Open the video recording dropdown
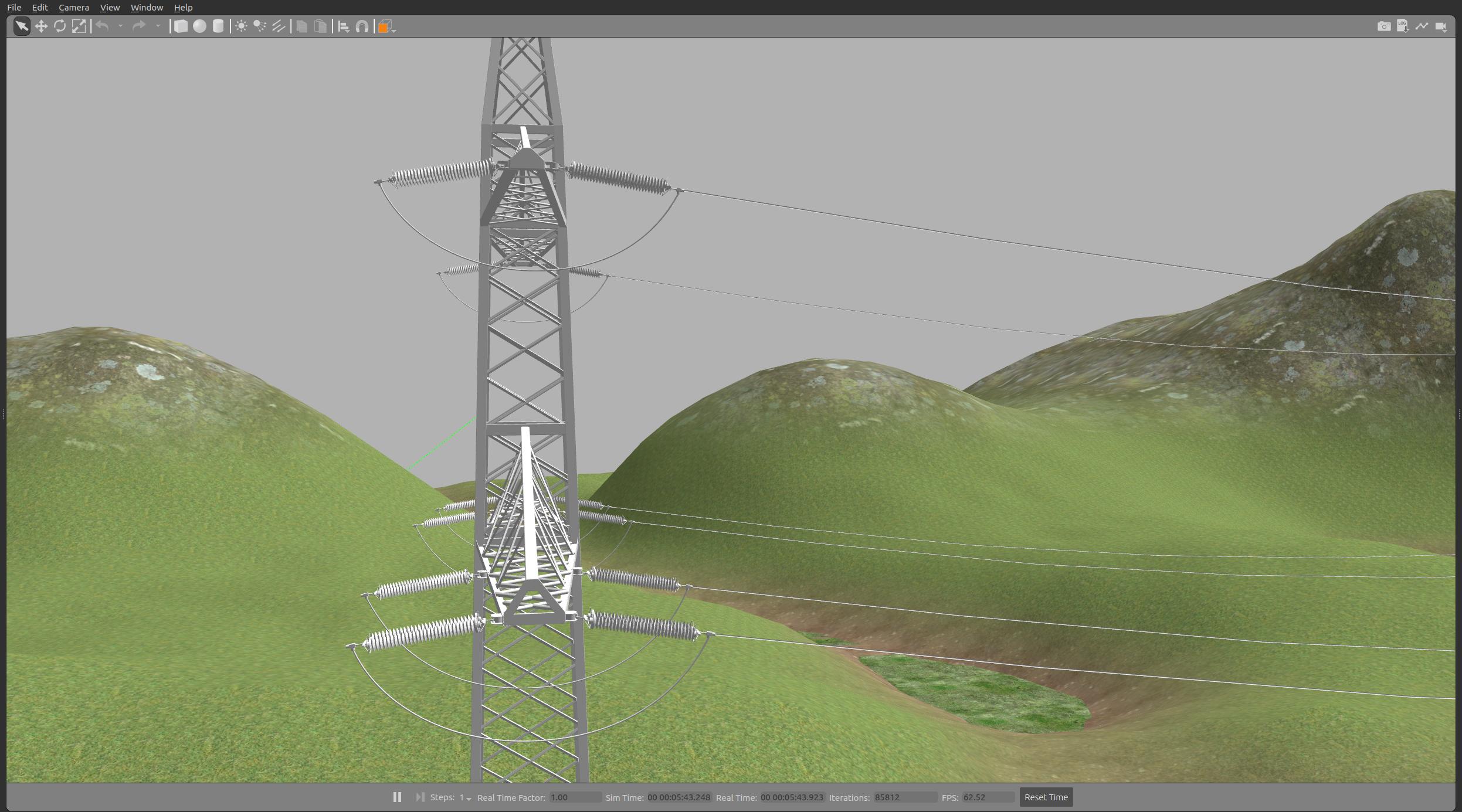The height and width of the screenshot is (812, 1462). coord(1441,26)
